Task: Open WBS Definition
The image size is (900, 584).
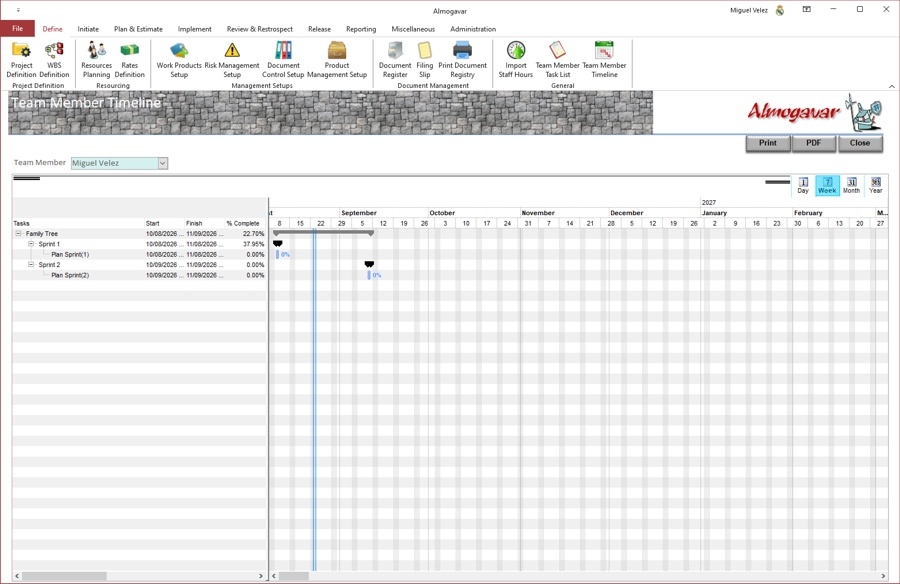Action: pyautogui.click(x=55, y=60)
